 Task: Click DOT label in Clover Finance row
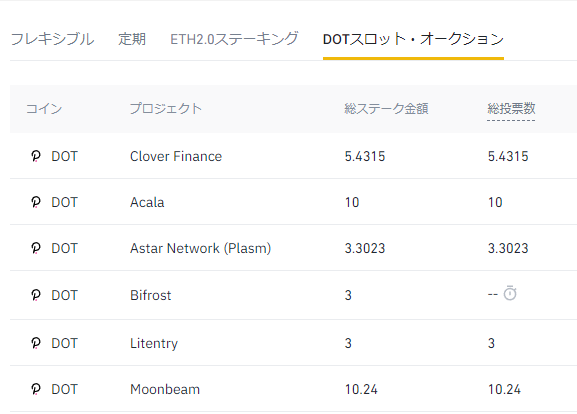(64, 156)
